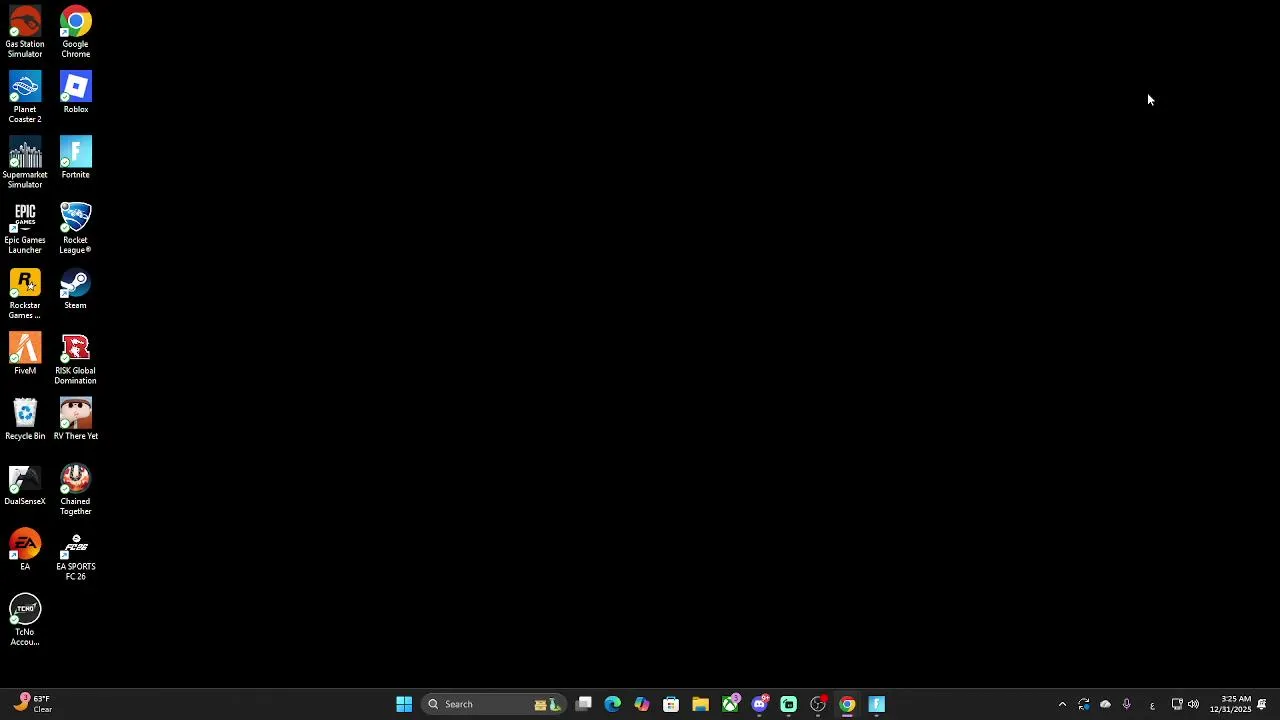This screenshot has width=1280, height=720.
Task: Select the EA app desktop icon
Action: 25,550
